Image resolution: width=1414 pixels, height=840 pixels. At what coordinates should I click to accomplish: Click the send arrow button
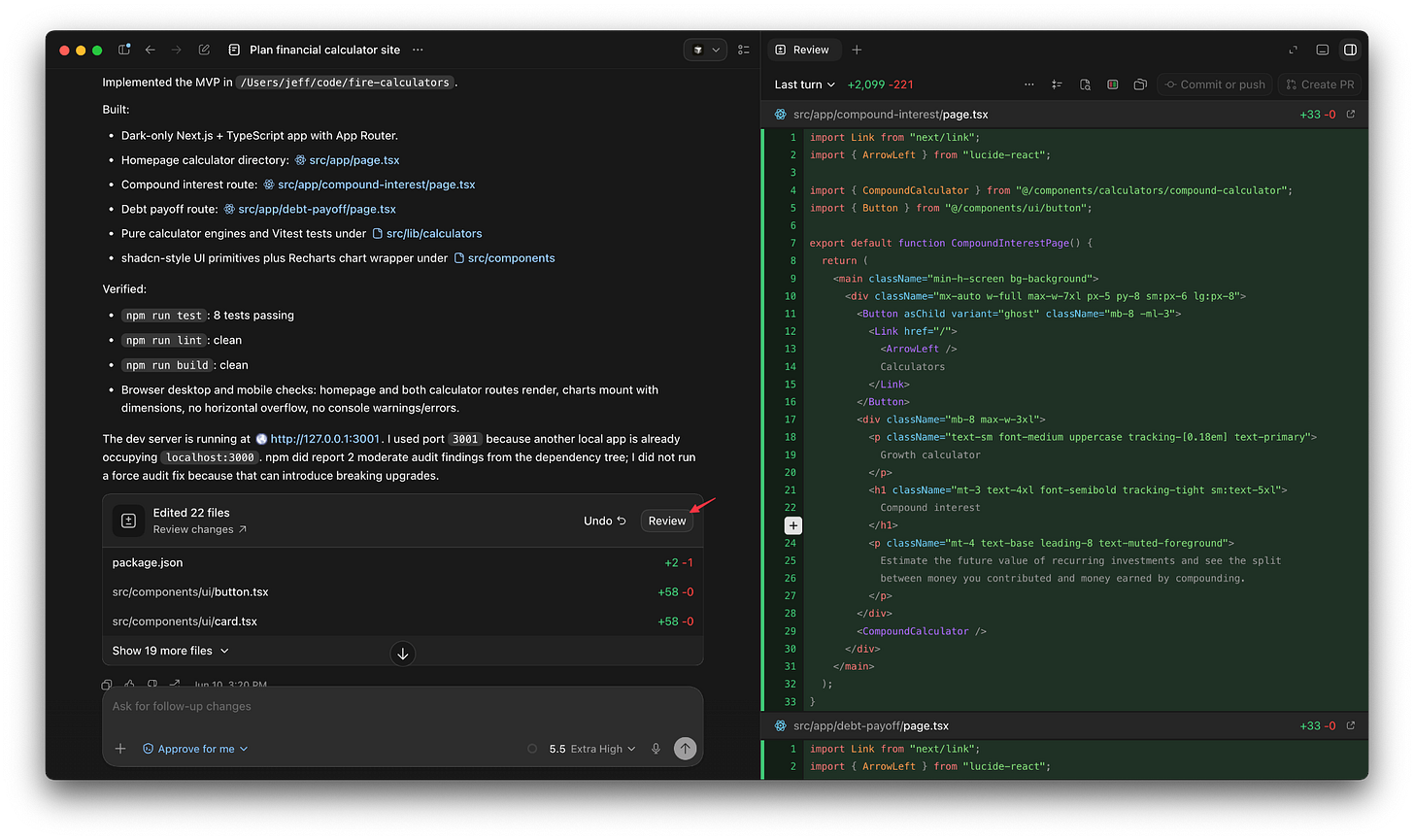686,748
